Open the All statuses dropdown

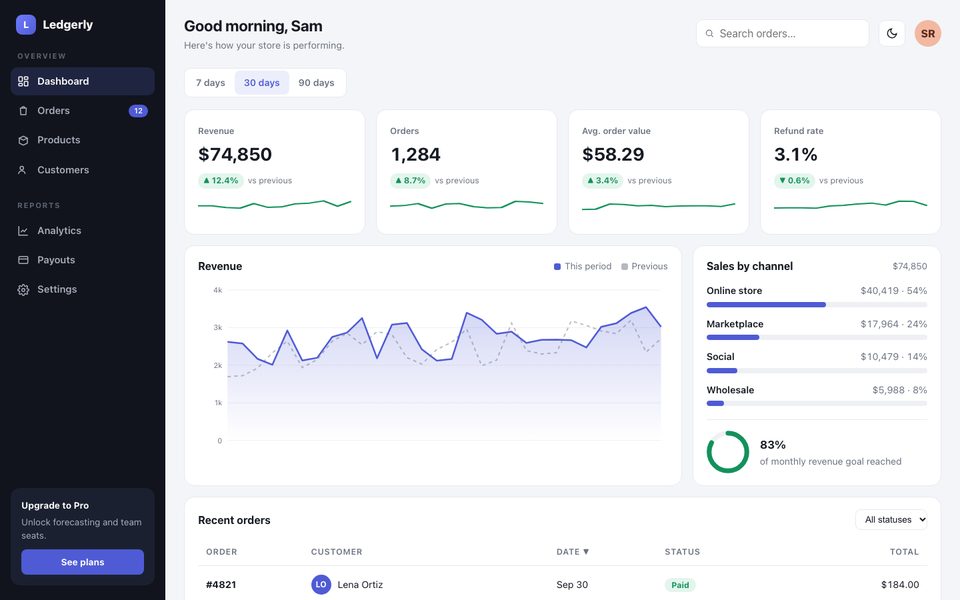[x=891, y=520]
